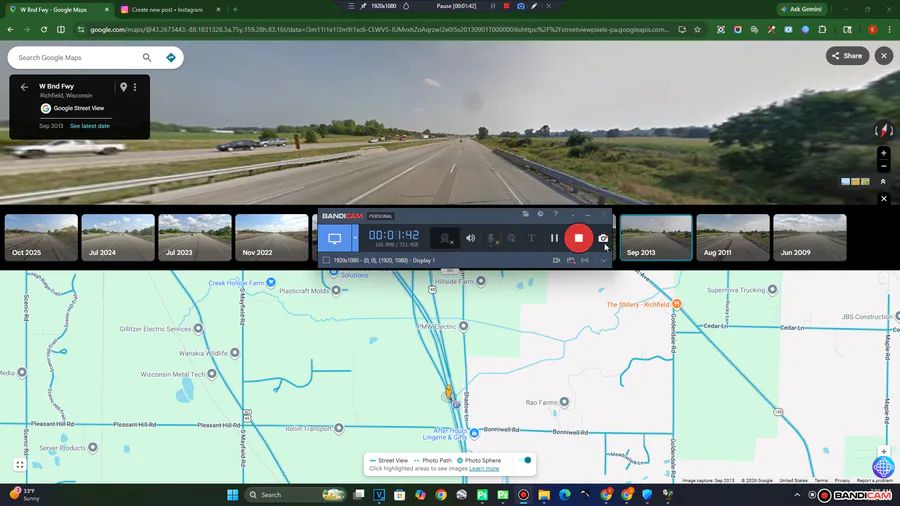Tick the Bandicam 1920x1080 display checkbox

[x=326, y=260]
